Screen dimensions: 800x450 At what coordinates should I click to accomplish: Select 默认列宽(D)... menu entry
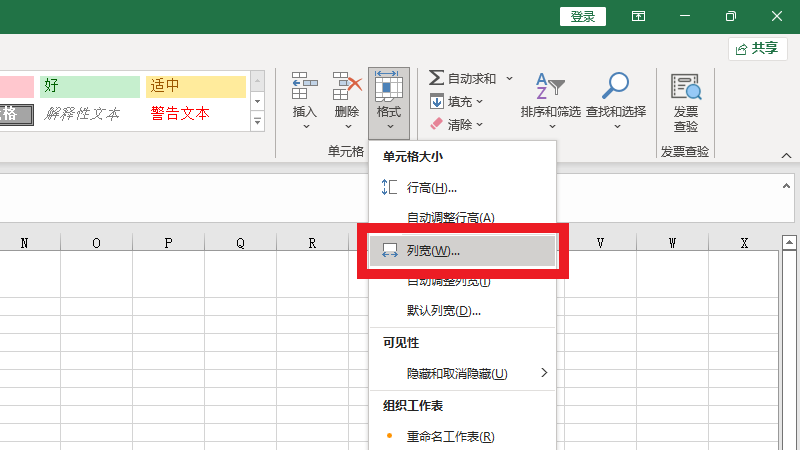point(443,311)
